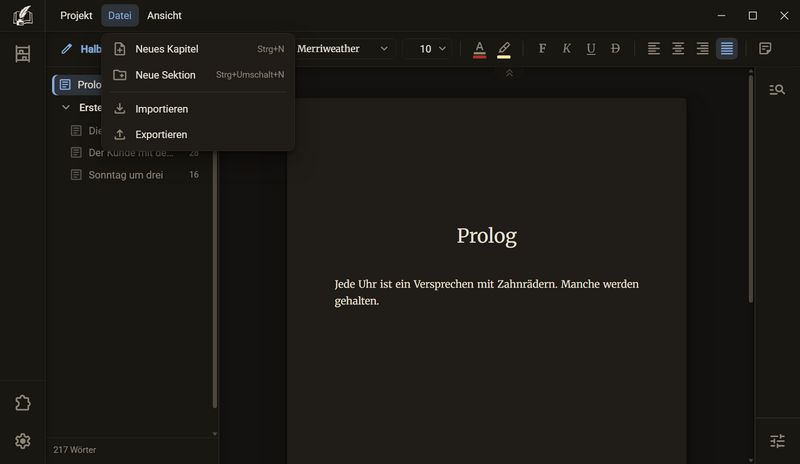Choose Importieren from menu
This screenshot has height=464, width=800.
(x=198, y=109)
